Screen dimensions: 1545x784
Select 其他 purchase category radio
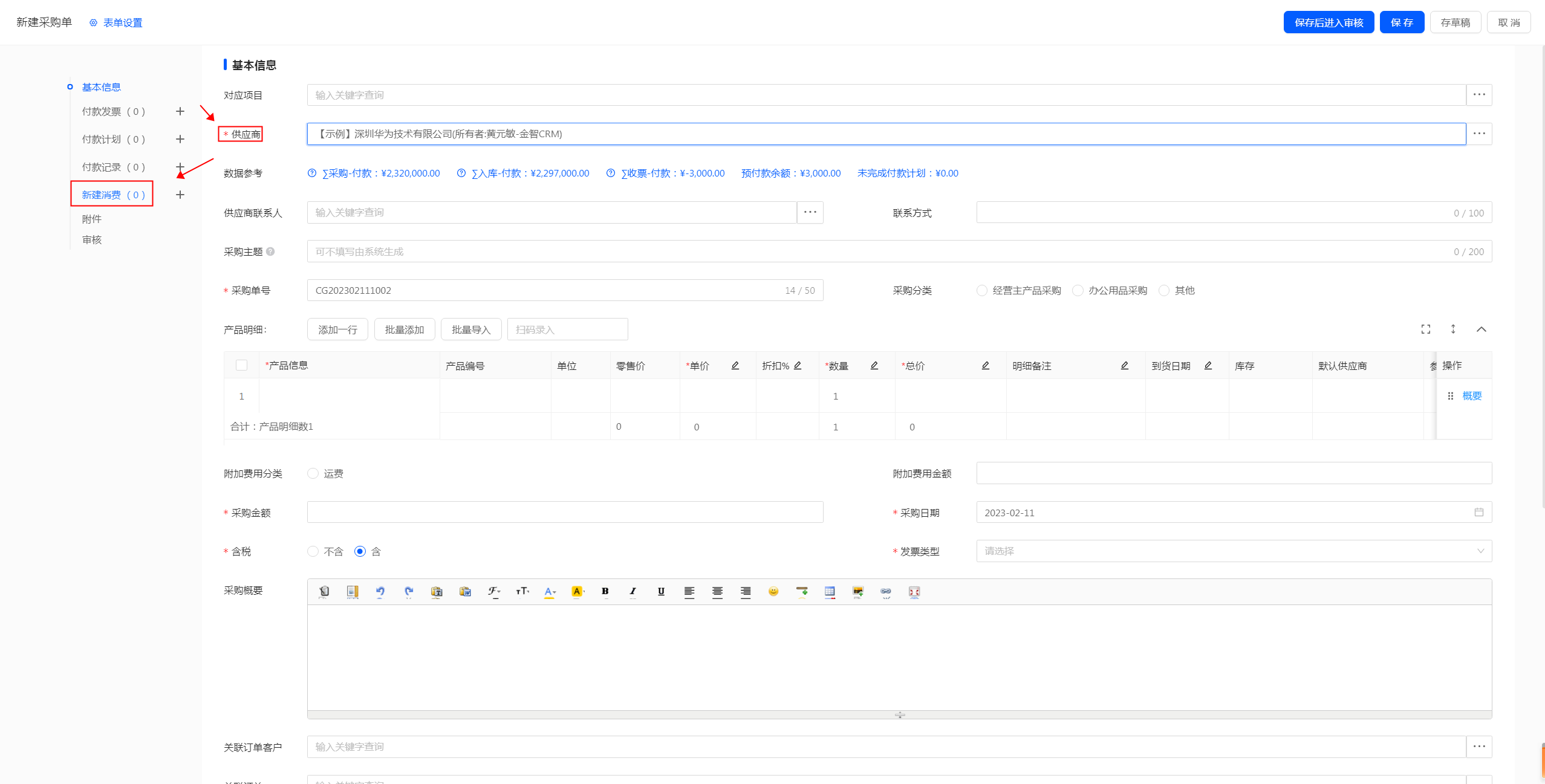[1164, 291]
